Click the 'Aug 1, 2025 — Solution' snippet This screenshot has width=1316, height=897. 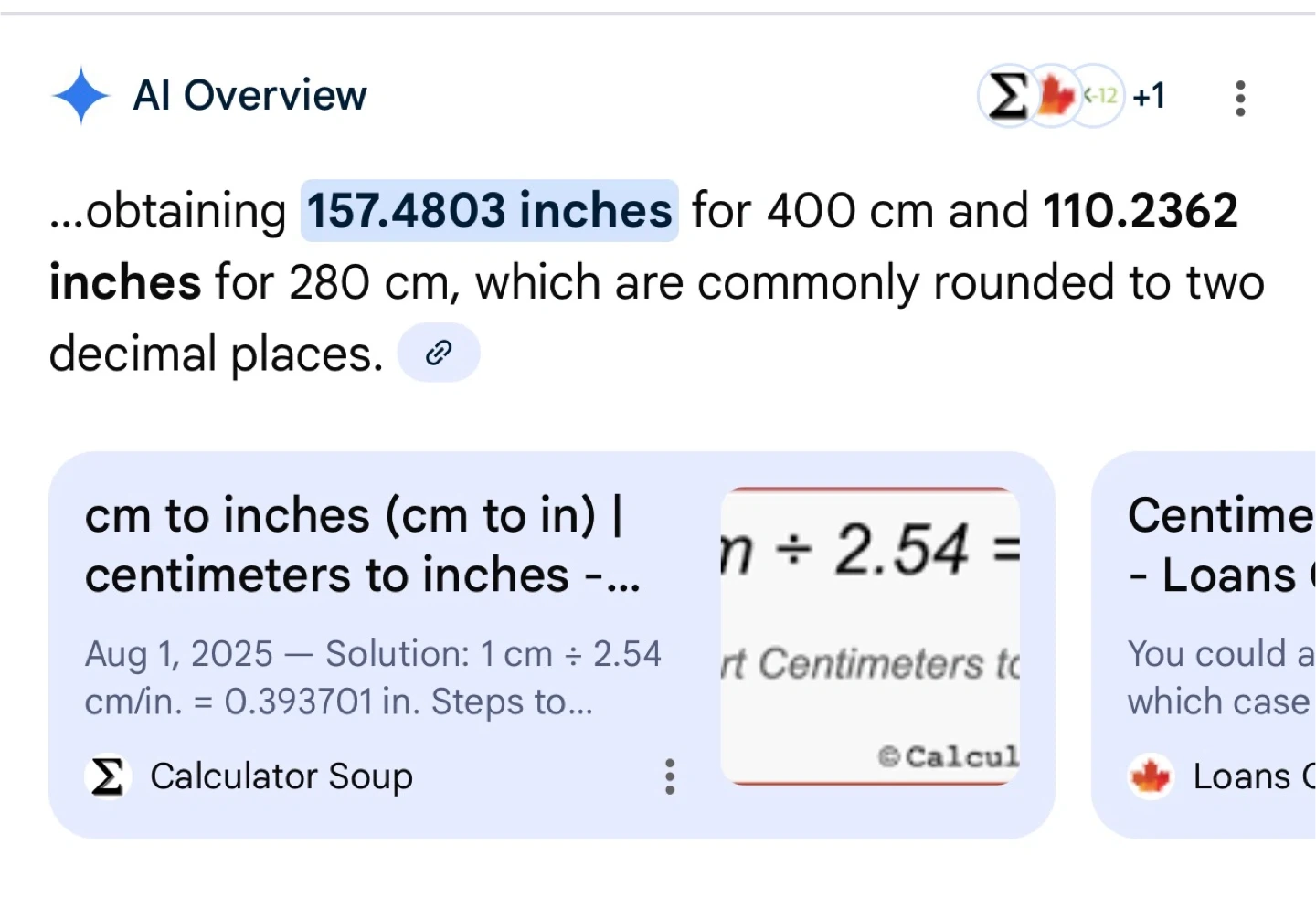[372, 678]
